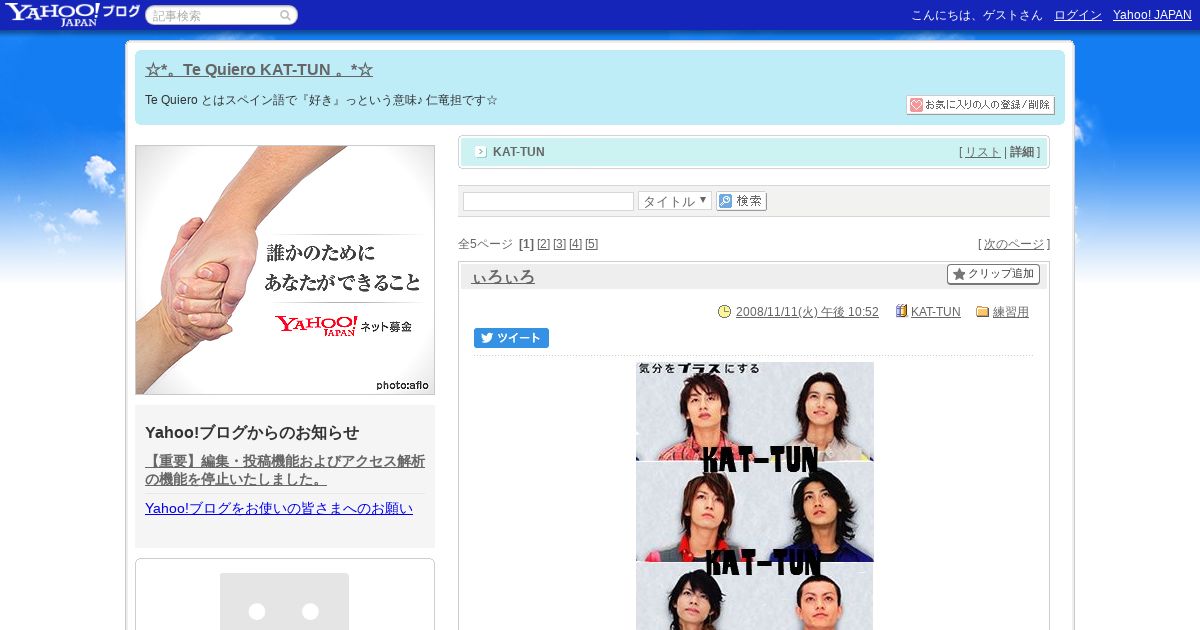Image resolution: width=1200 pixels, height=630 pixels.
Task: Go to page 2 of posts
Action: [x=543, y=244]
